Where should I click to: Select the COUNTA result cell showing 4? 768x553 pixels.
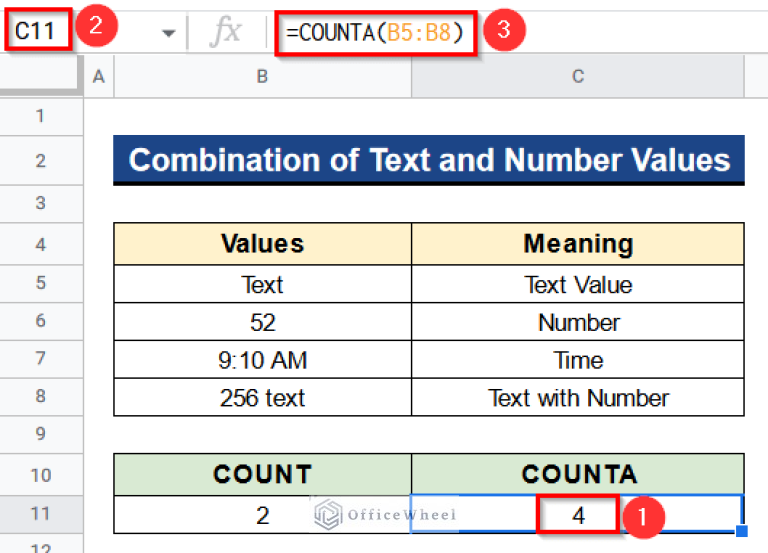coord(578,516)
